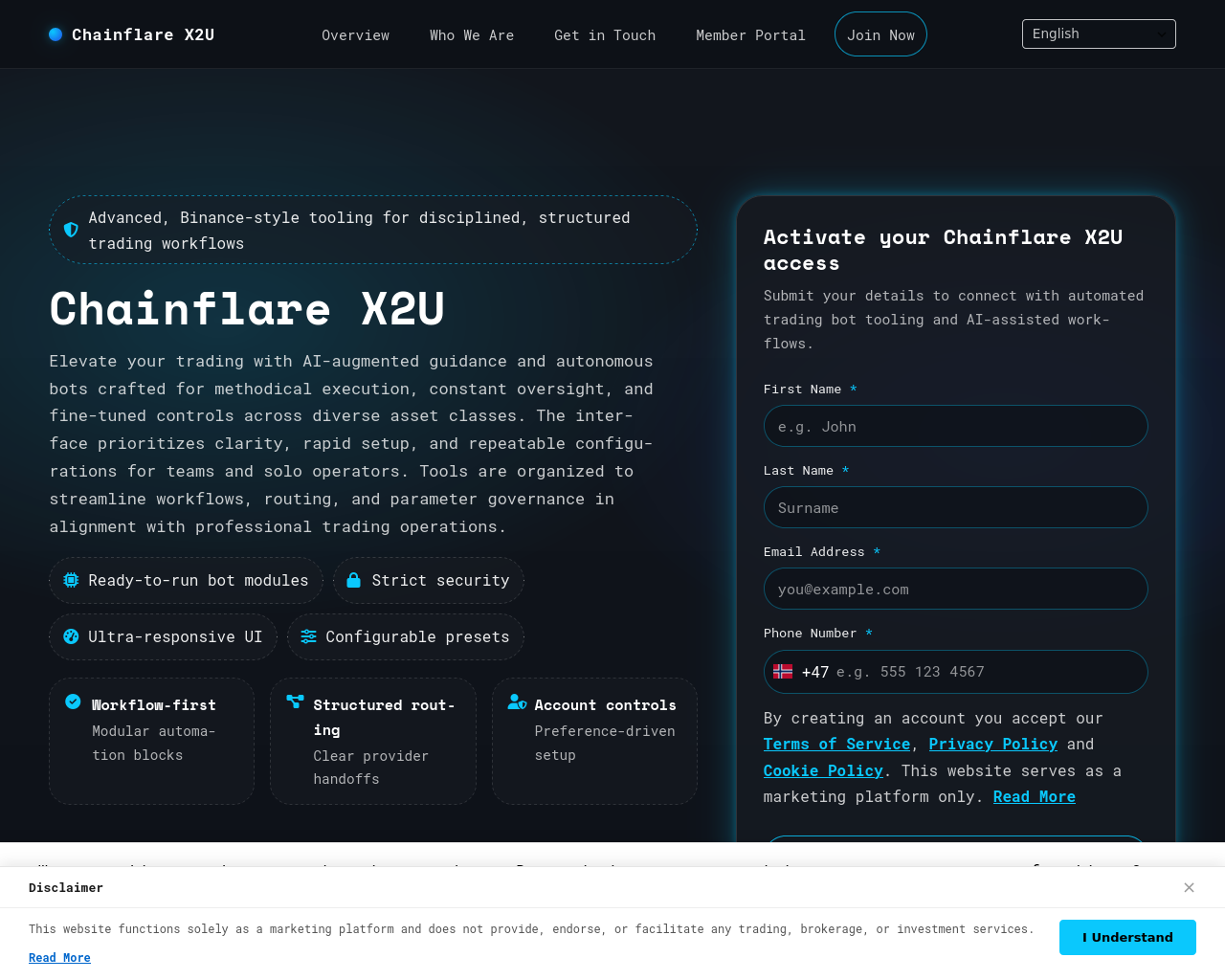The width and height of the screenshot is (1225, 980).
Task: Click the I Understand button
Action: pos(1127,937)
